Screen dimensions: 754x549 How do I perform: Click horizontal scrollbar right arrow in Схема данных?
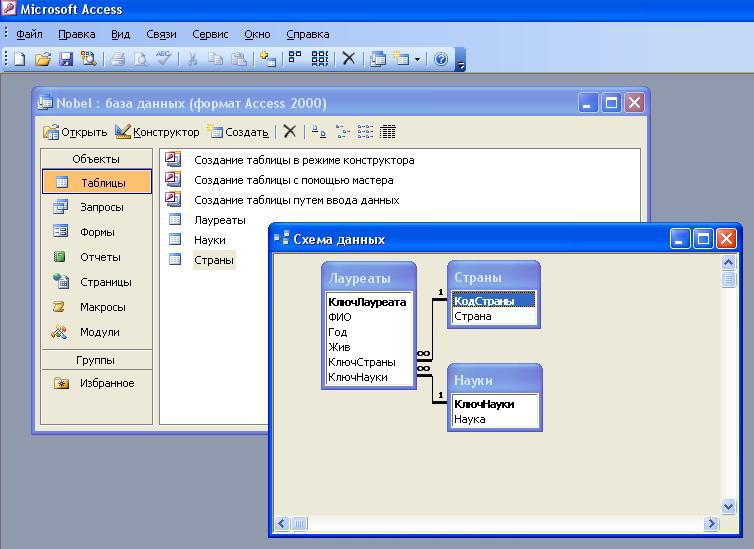pos(711,523)
